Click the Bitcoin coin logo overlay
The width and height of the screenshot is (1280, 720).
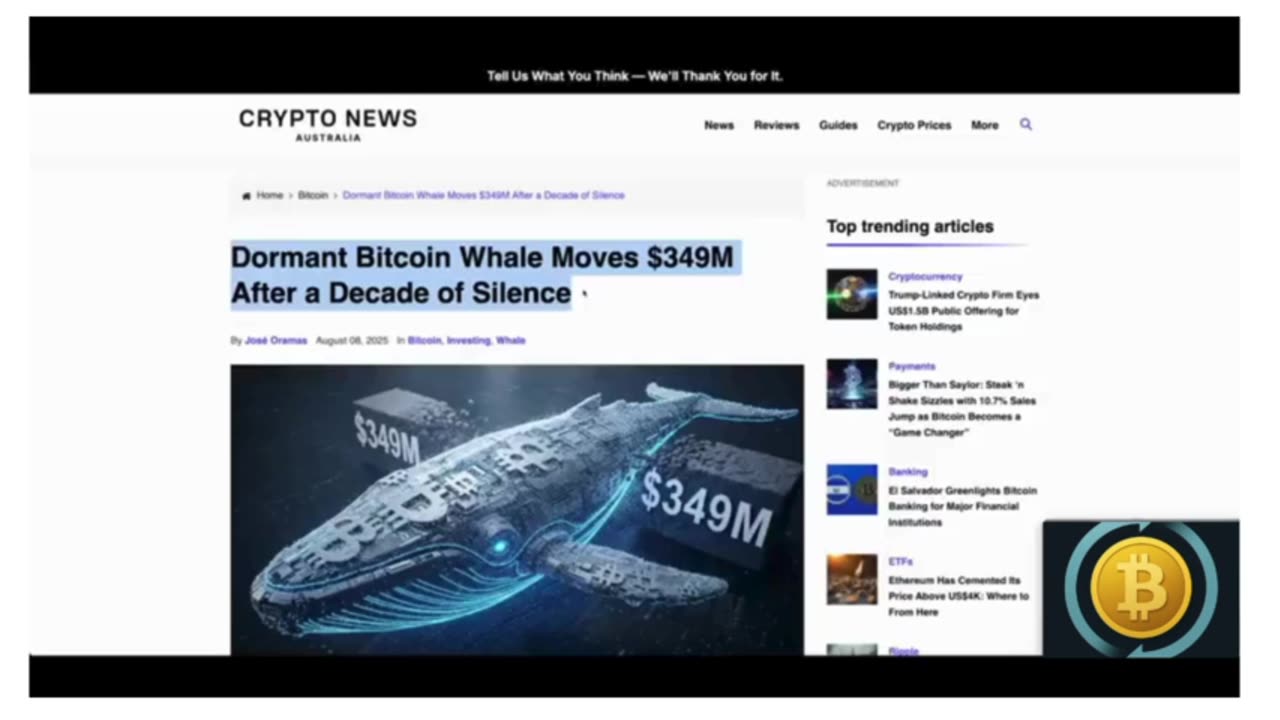pos(1141,588)
